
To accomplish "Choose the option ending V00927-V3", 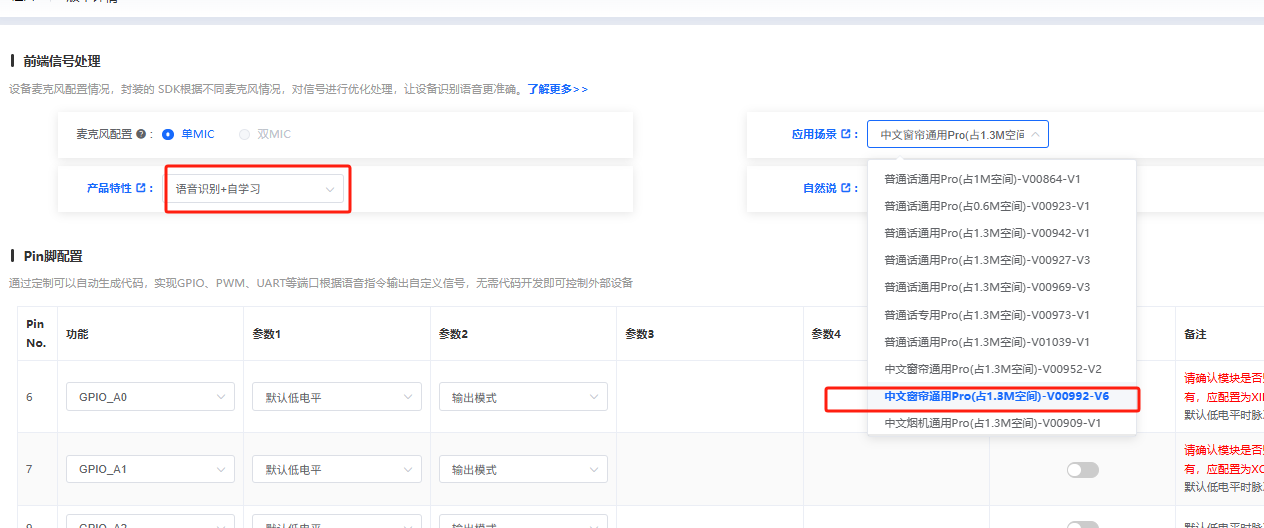I will [1002, 260].
